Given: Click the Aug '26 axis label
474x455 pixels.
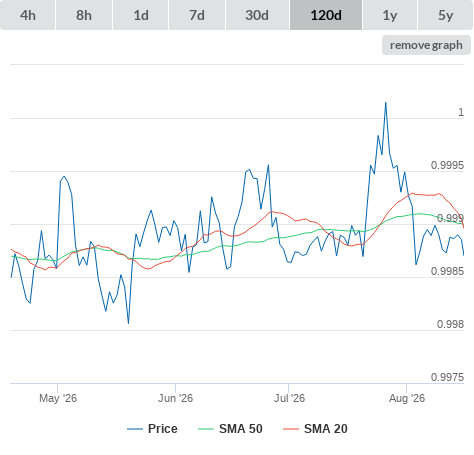Looking at the screenshot, I should [407, 398].
